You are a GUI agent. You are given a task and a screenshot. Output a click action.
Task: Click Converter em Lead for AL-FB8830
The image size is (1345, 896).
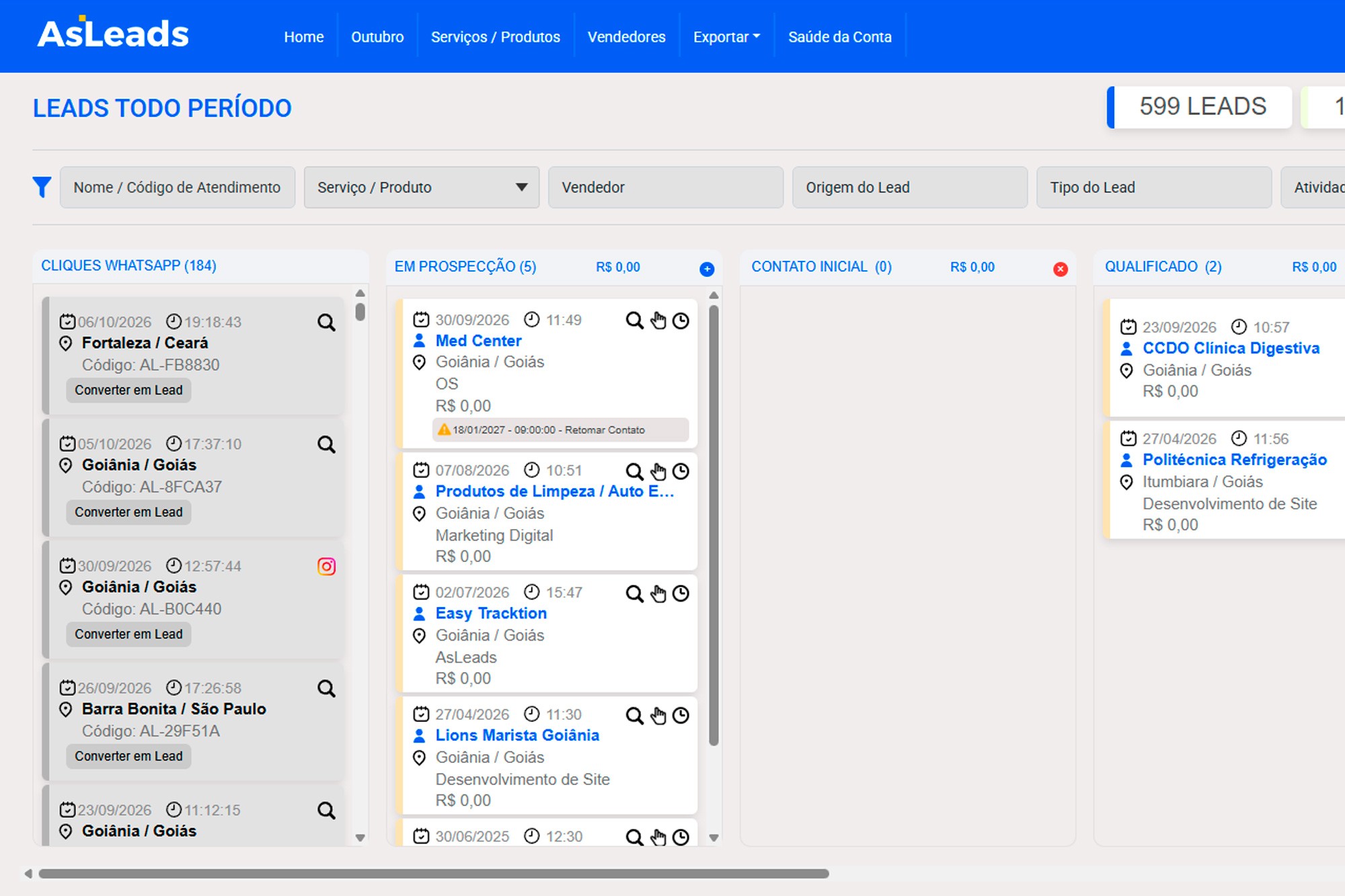pyautogui.click(x=128, y=391)
